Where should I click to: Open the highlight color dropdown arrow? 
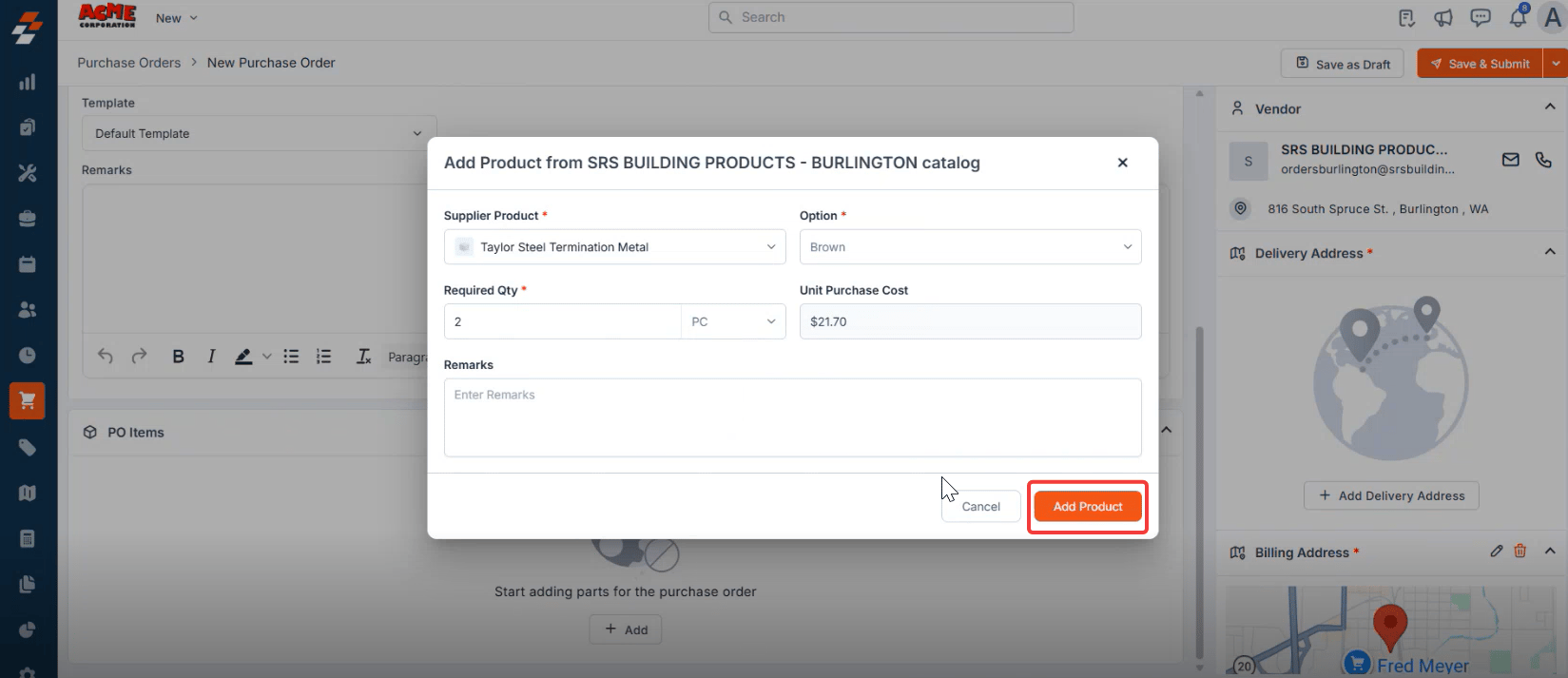[x=266, y=357]
